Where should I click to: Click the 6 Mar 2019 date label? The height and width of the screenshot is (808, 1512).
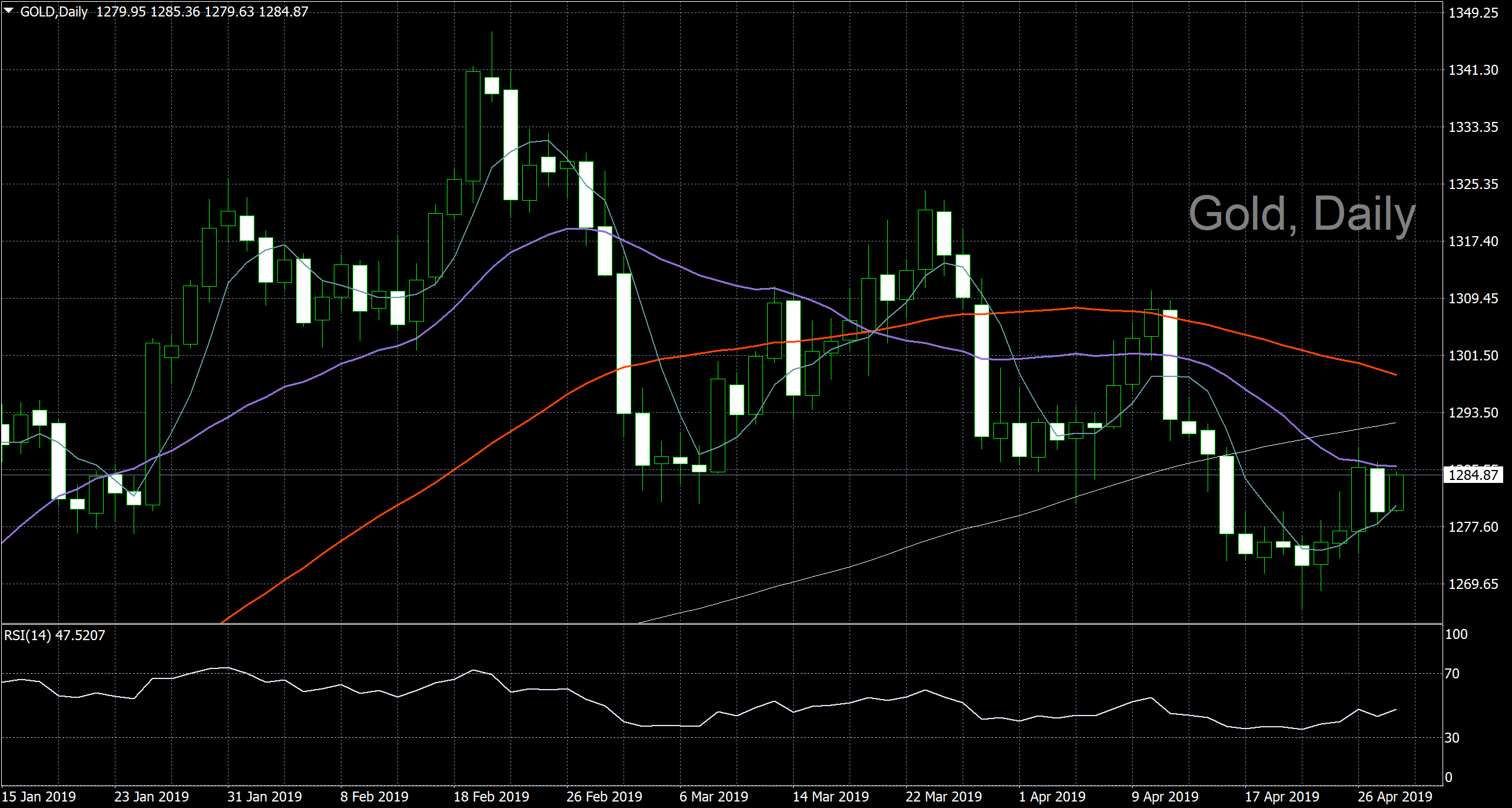tap(714, 797)
